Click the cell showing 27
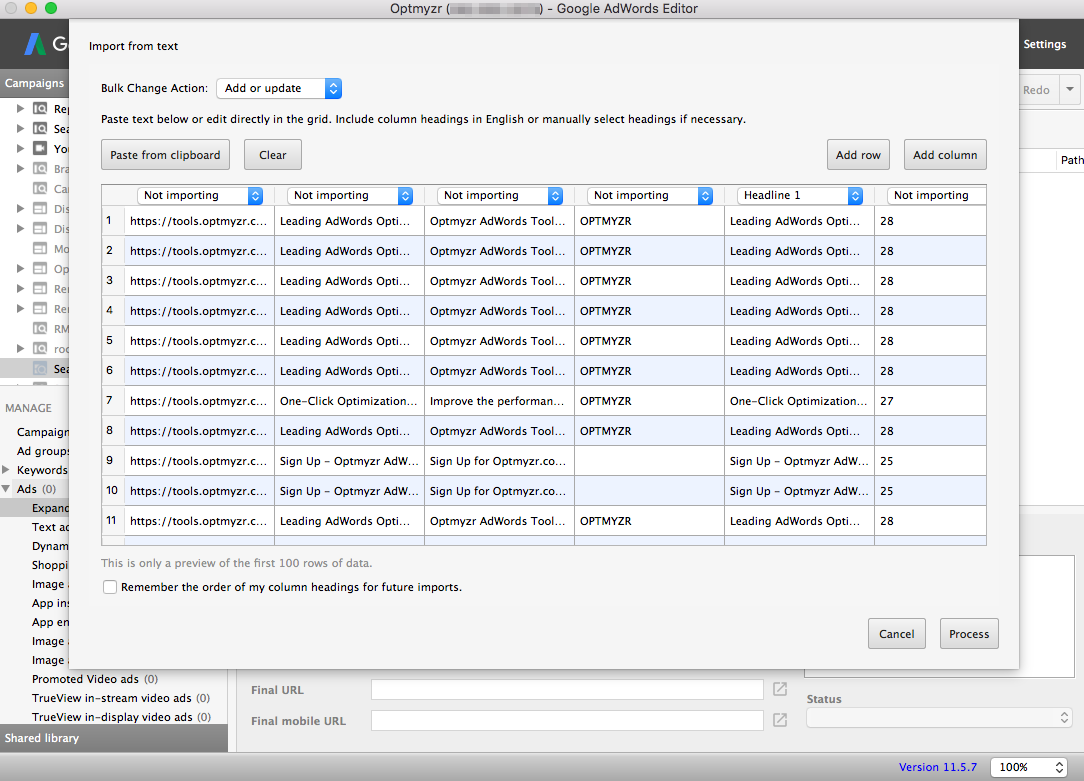Viewport: 1084px width, 781px height. (930, 401)
